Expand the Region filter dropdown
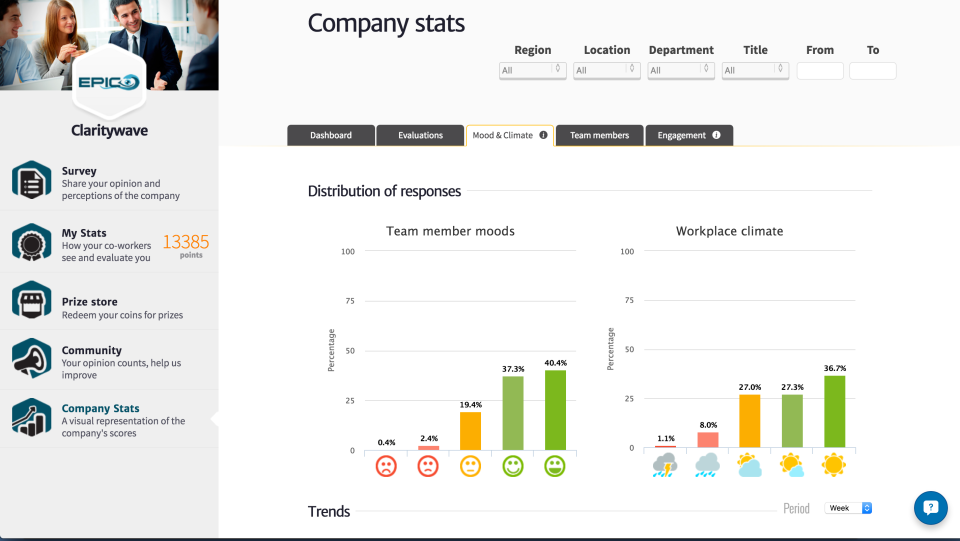960x541 pixels. [532, 71]
